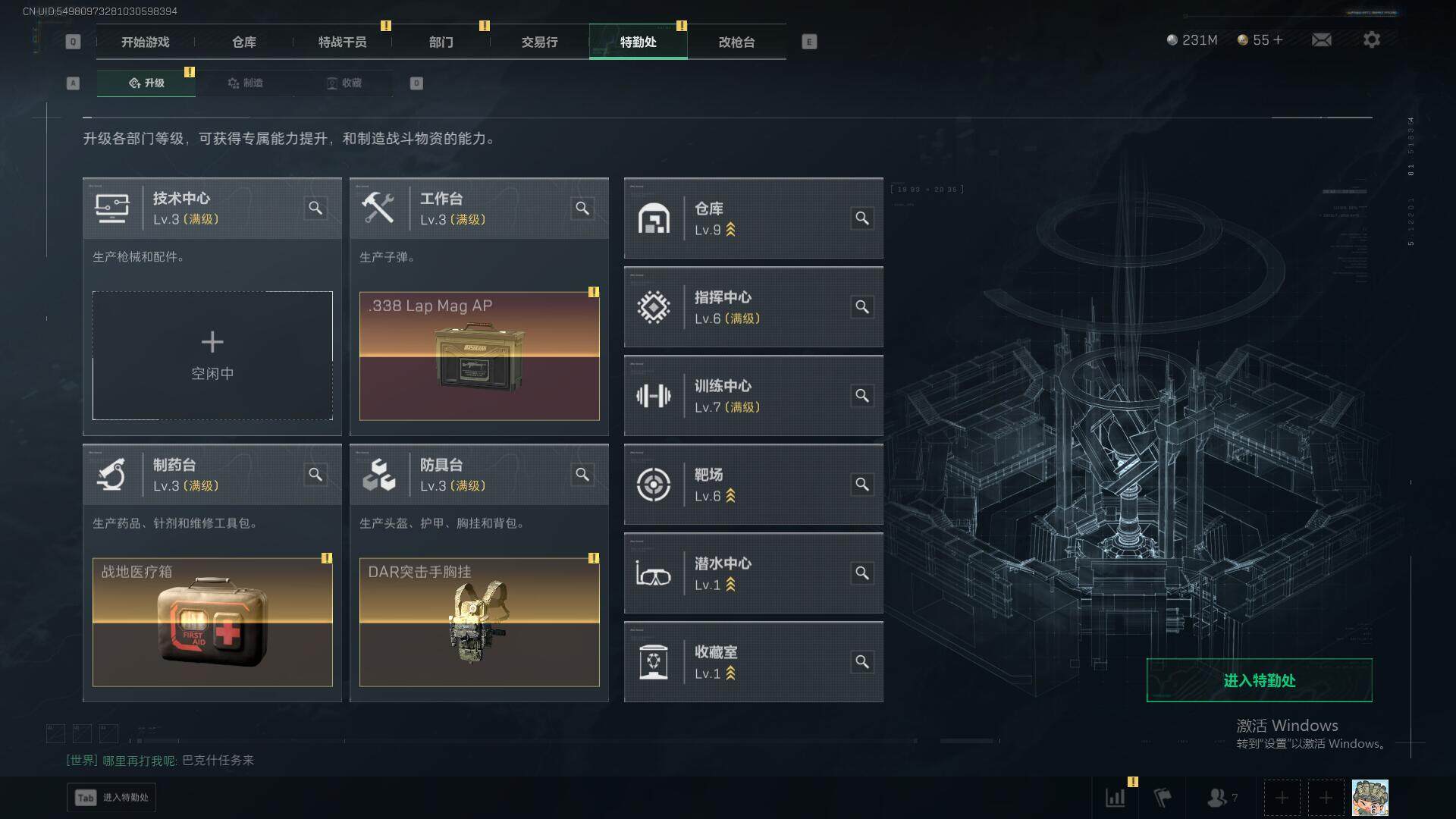Switch to the 收藏 sub-tab
This screenshot has height=819, width=1456.
344,83
